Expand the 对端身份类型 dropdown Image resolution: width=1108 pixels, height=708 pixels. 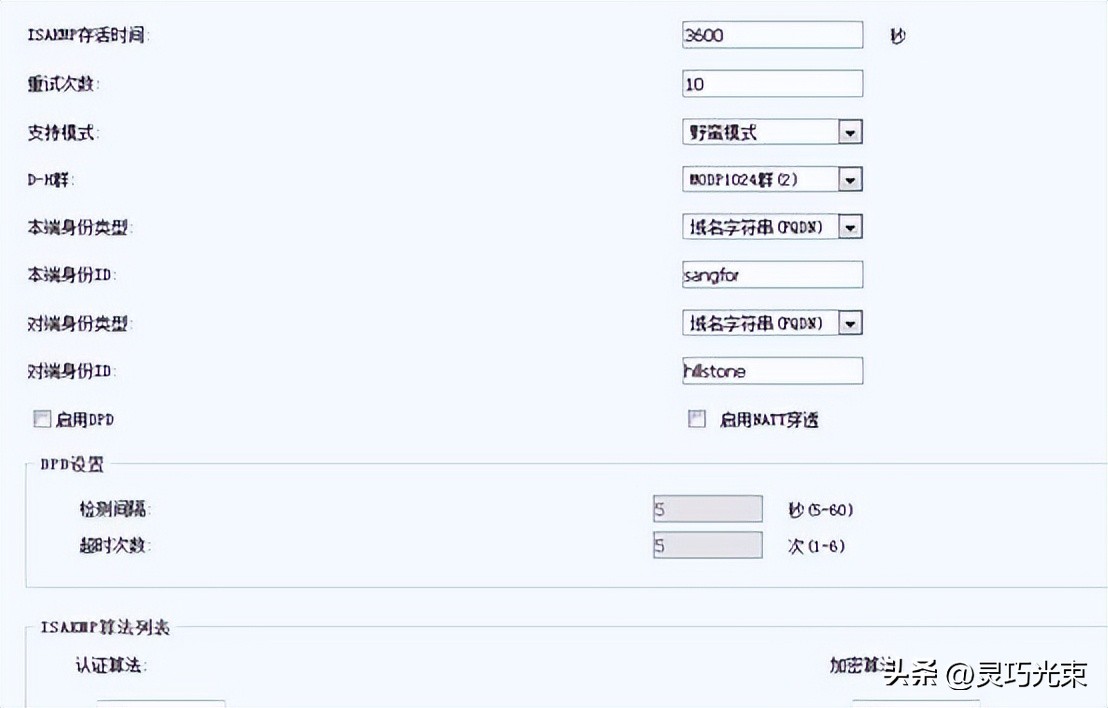tap(850, 322)
